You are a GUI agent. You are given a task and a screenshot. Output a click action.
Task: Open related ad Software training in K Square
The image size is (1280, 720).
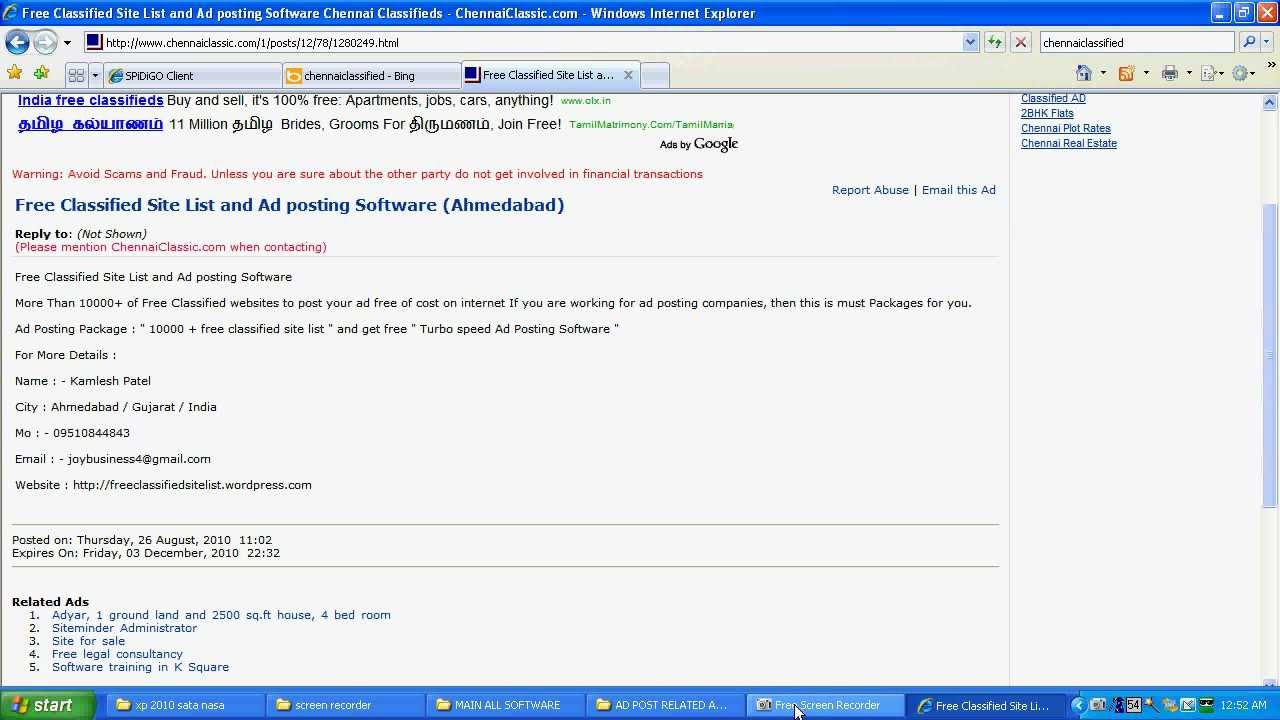tap(140, 667)
